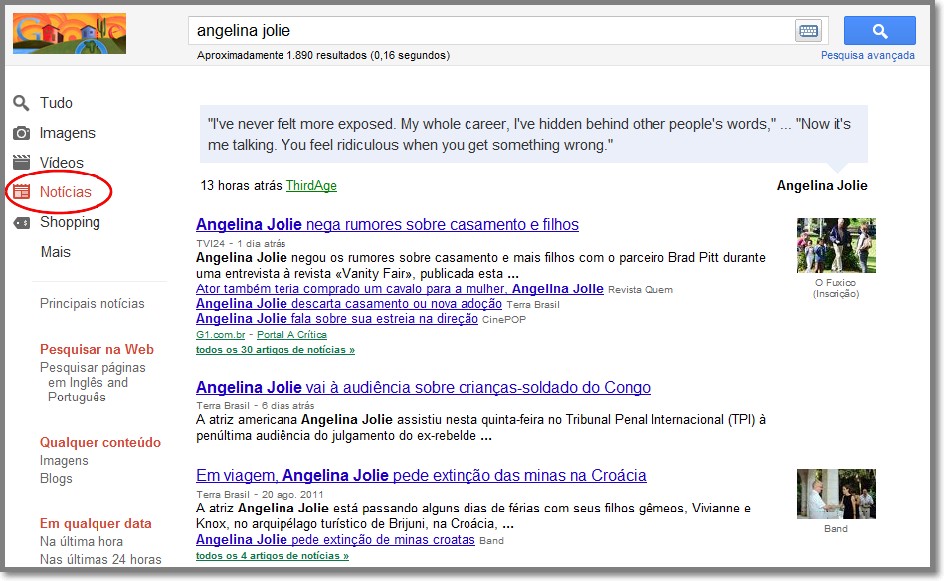Open 'pede extinção de minas croatas' Band link
Screen dimensions: 944x581
335,540
